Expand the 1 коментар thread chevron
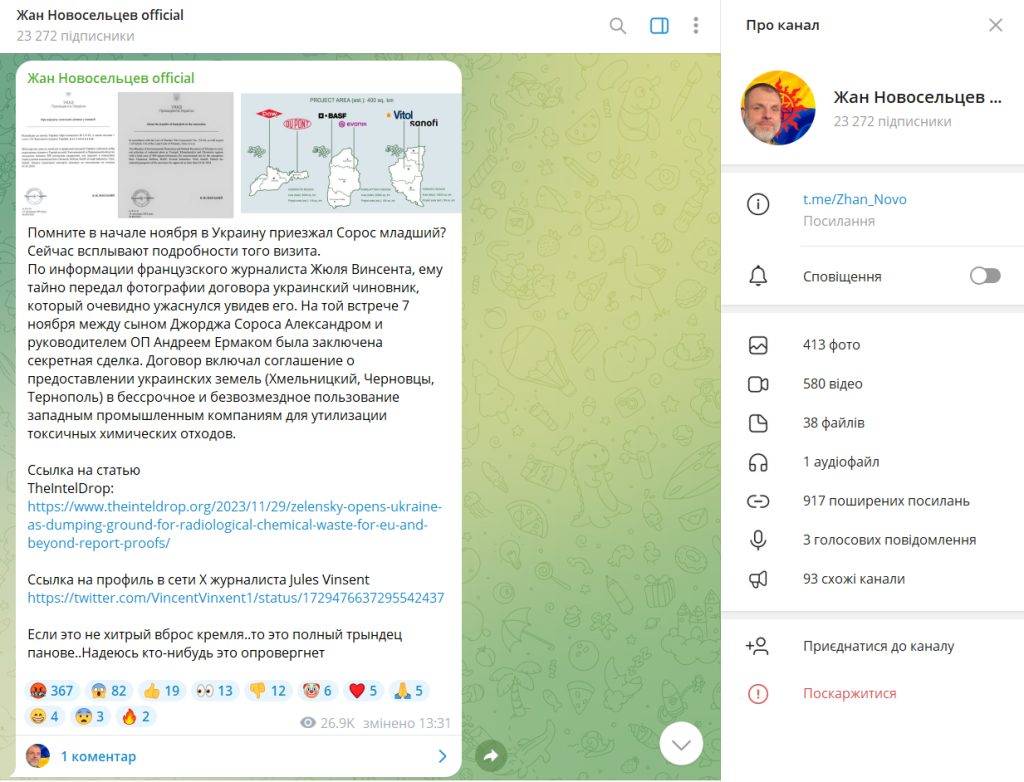Image resolution: width=1024 pixels, height=782 pixels. point(442,756)
